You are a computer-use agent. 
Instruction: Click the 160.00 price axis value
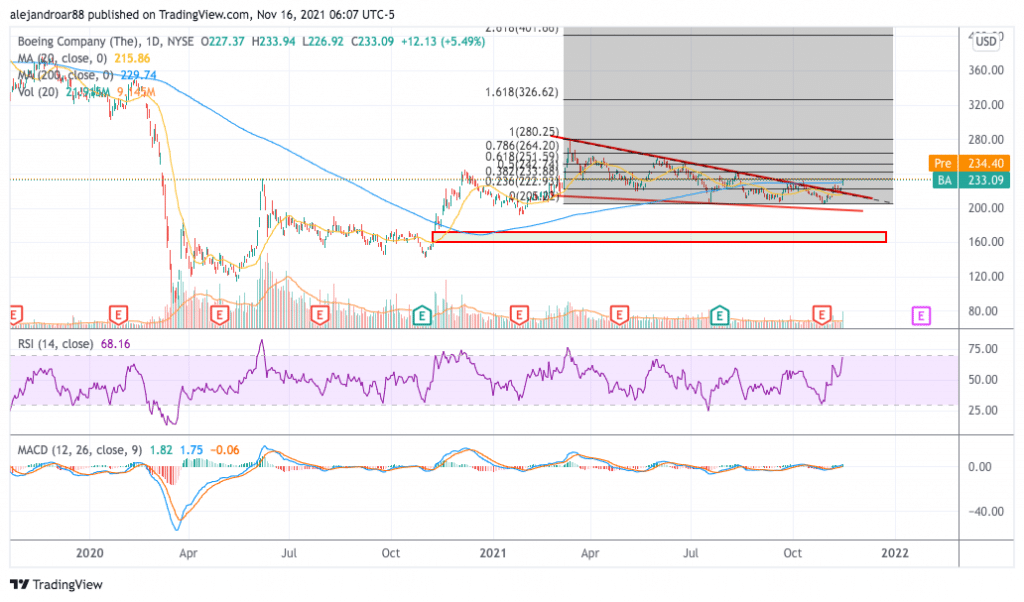(985, 242)
